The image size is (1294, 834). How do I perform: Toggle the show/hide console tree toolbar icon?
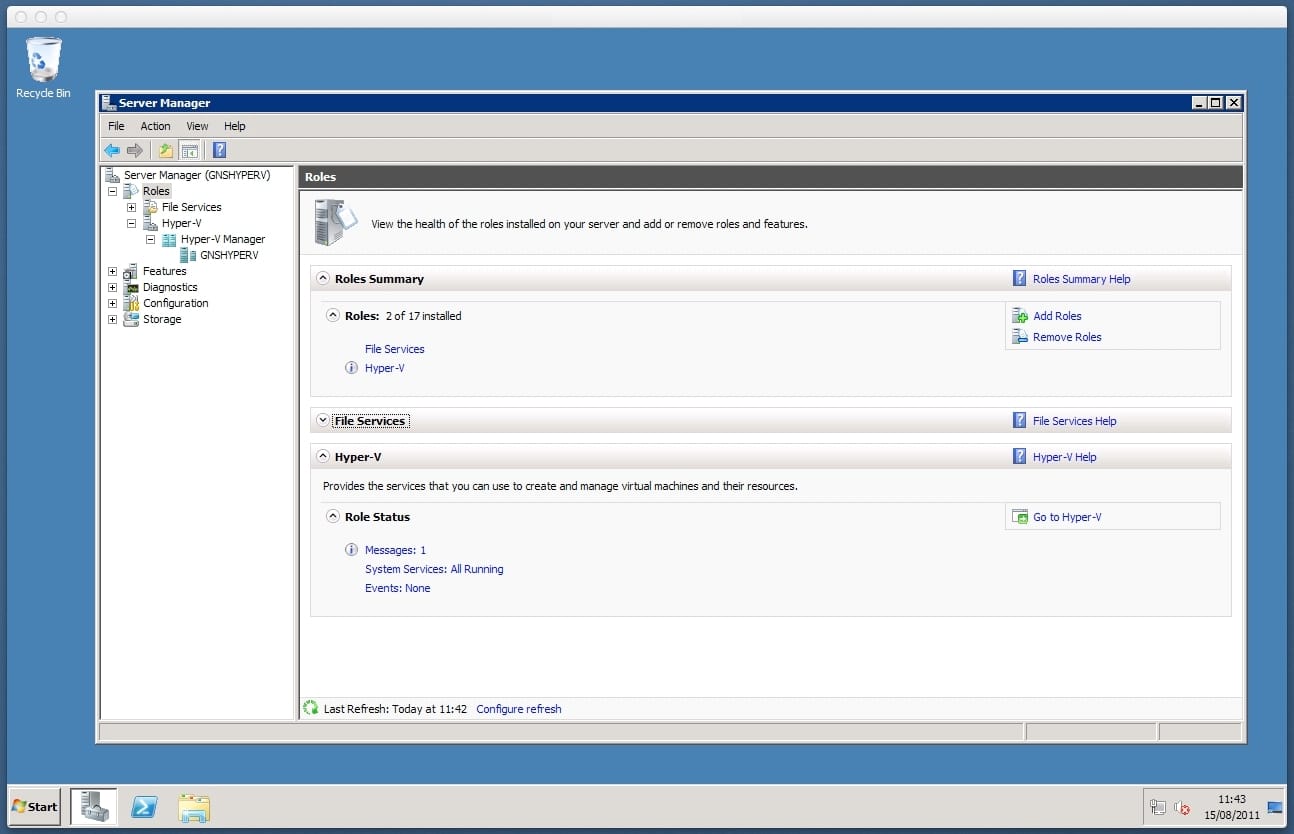click(x=190, y=150)
